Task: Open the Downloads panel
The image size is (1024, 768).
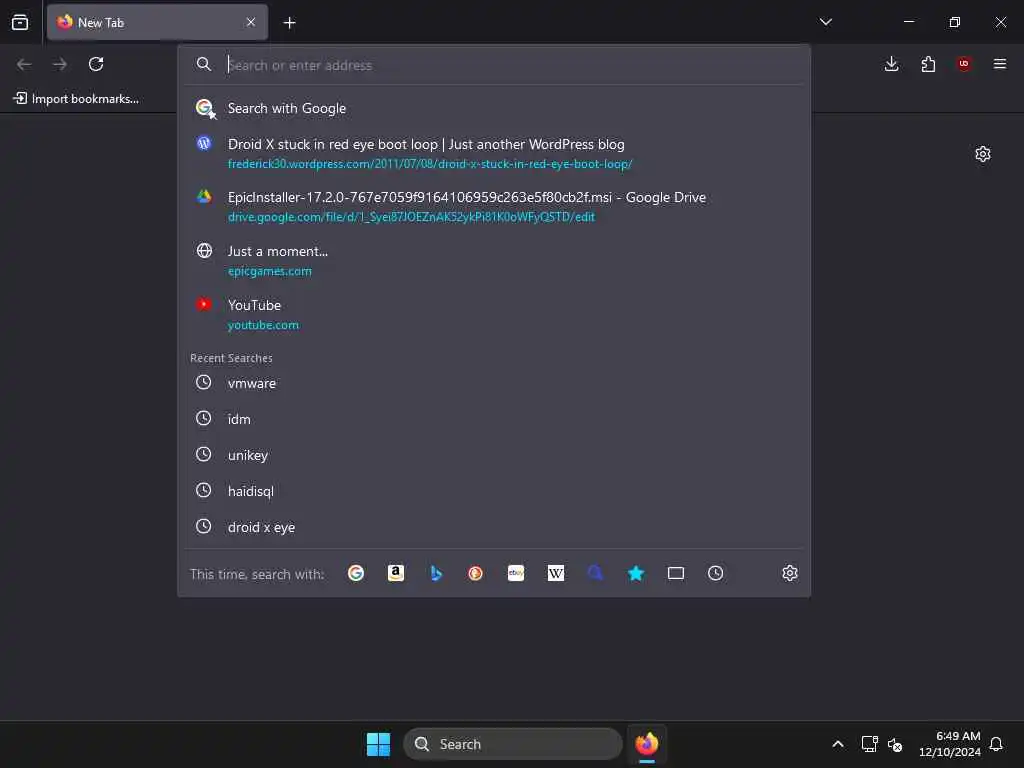Action: [x=891, y=64]
